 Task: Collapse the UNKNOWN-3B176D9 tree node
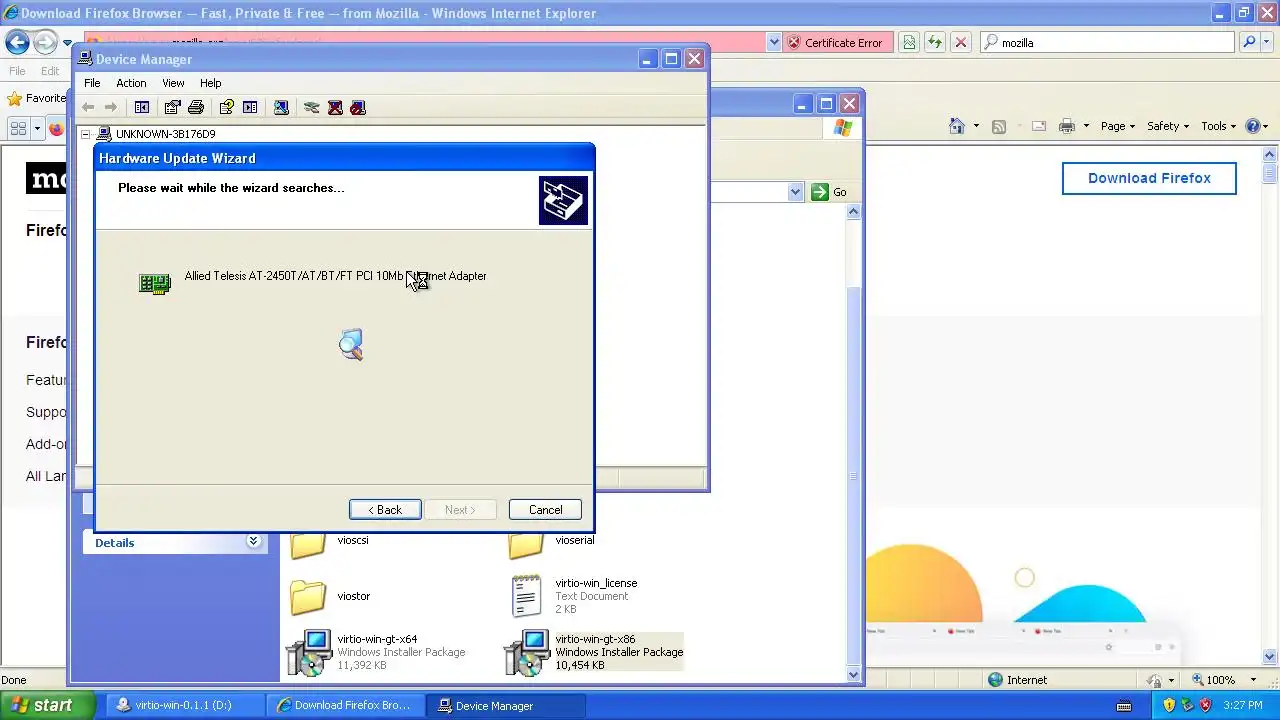[86, 134]
